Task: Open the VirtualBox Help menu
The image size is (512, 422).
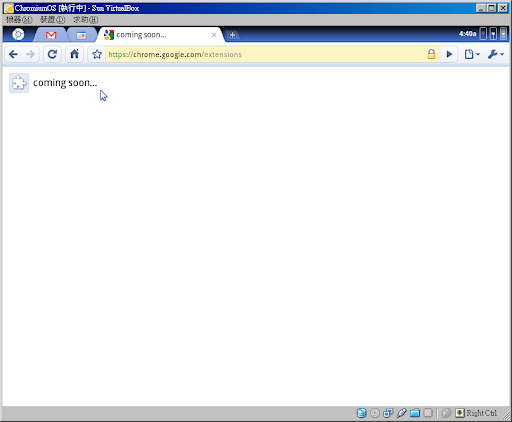Action: (86, 20)
